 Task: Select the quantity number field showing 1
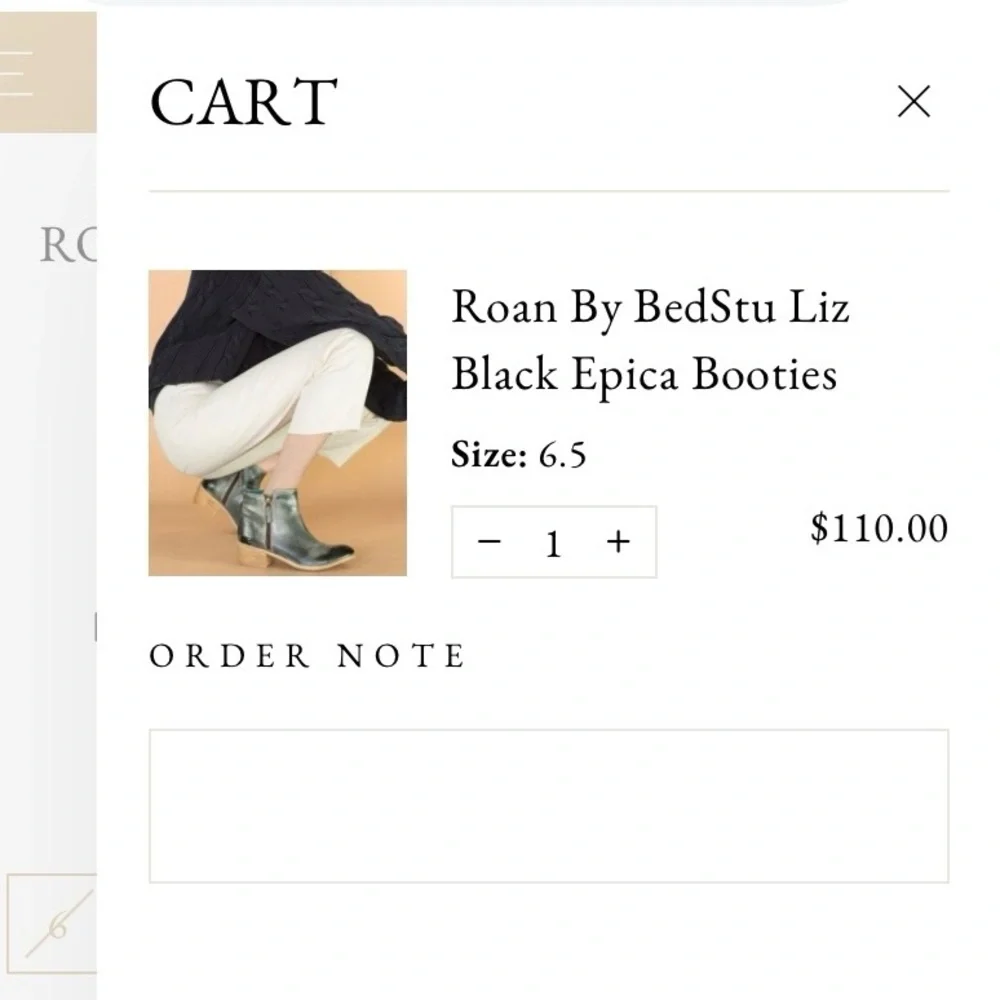pyautogui.click(x=554, y=544)
